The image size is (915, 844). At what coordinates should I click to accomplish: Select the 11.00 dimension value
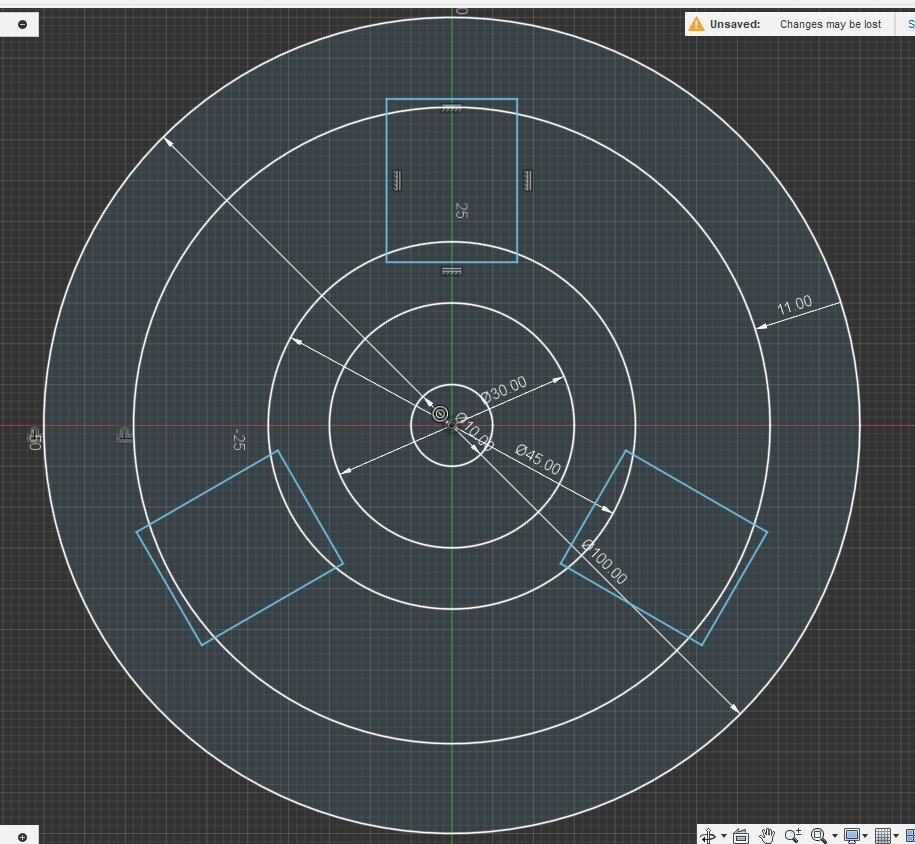(794, 305)
